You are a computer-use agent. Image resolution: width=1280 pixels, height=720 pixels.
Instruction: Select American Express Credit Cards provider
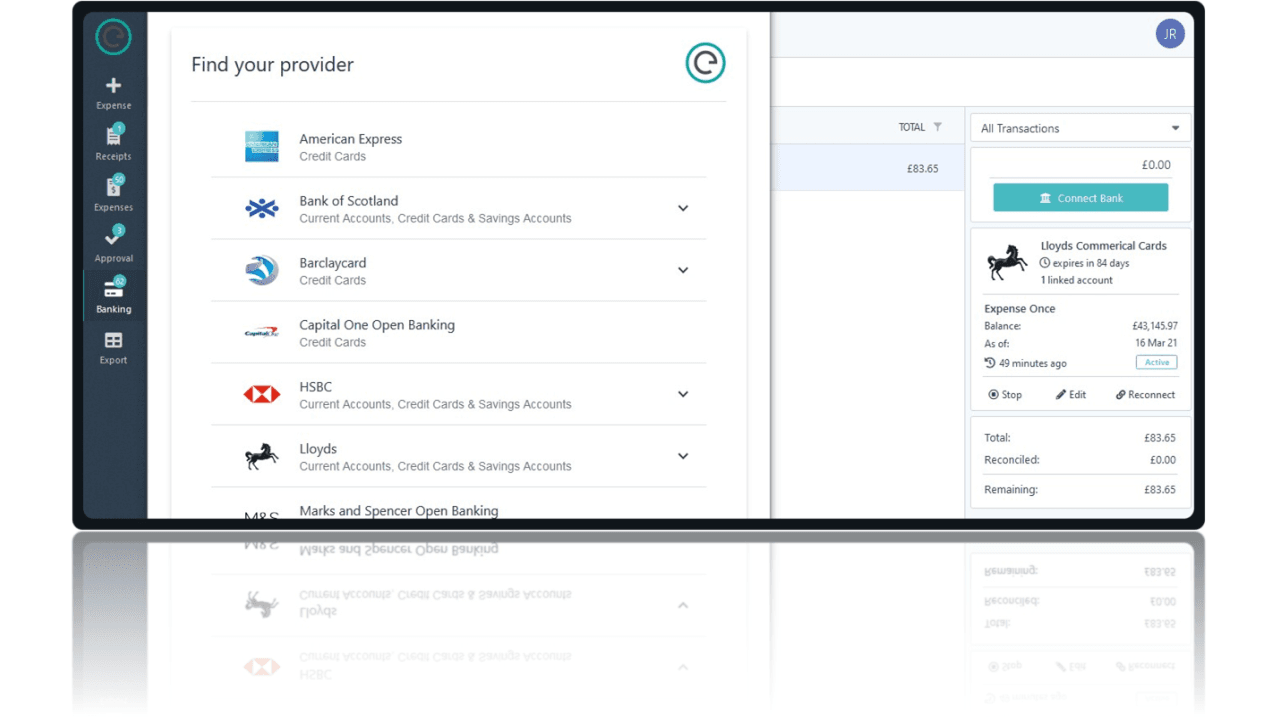click(458, 147)
